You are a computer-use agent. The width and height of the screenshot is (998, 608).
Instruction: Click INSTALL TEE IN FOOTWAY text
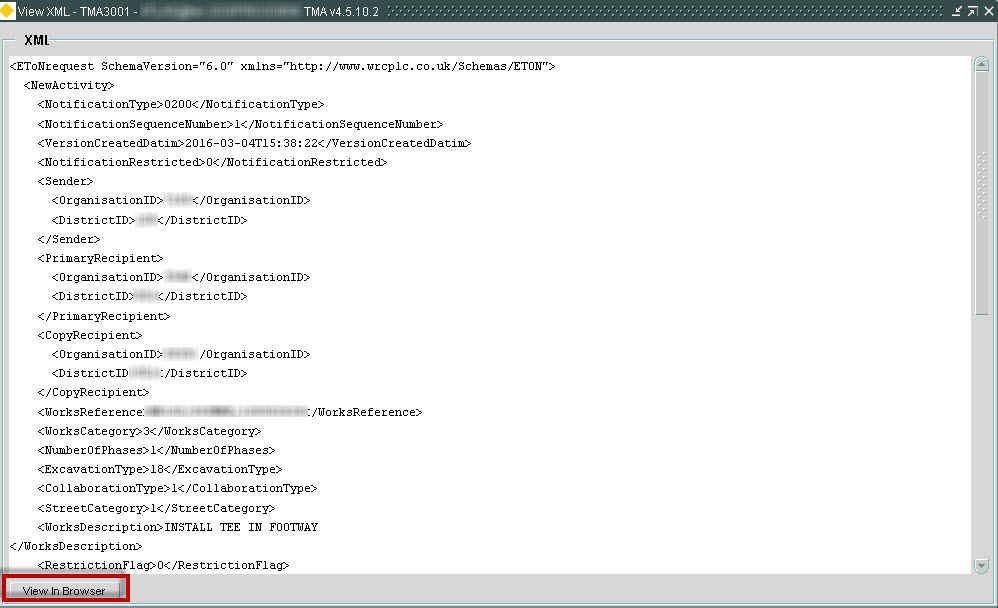pos(241,527)
